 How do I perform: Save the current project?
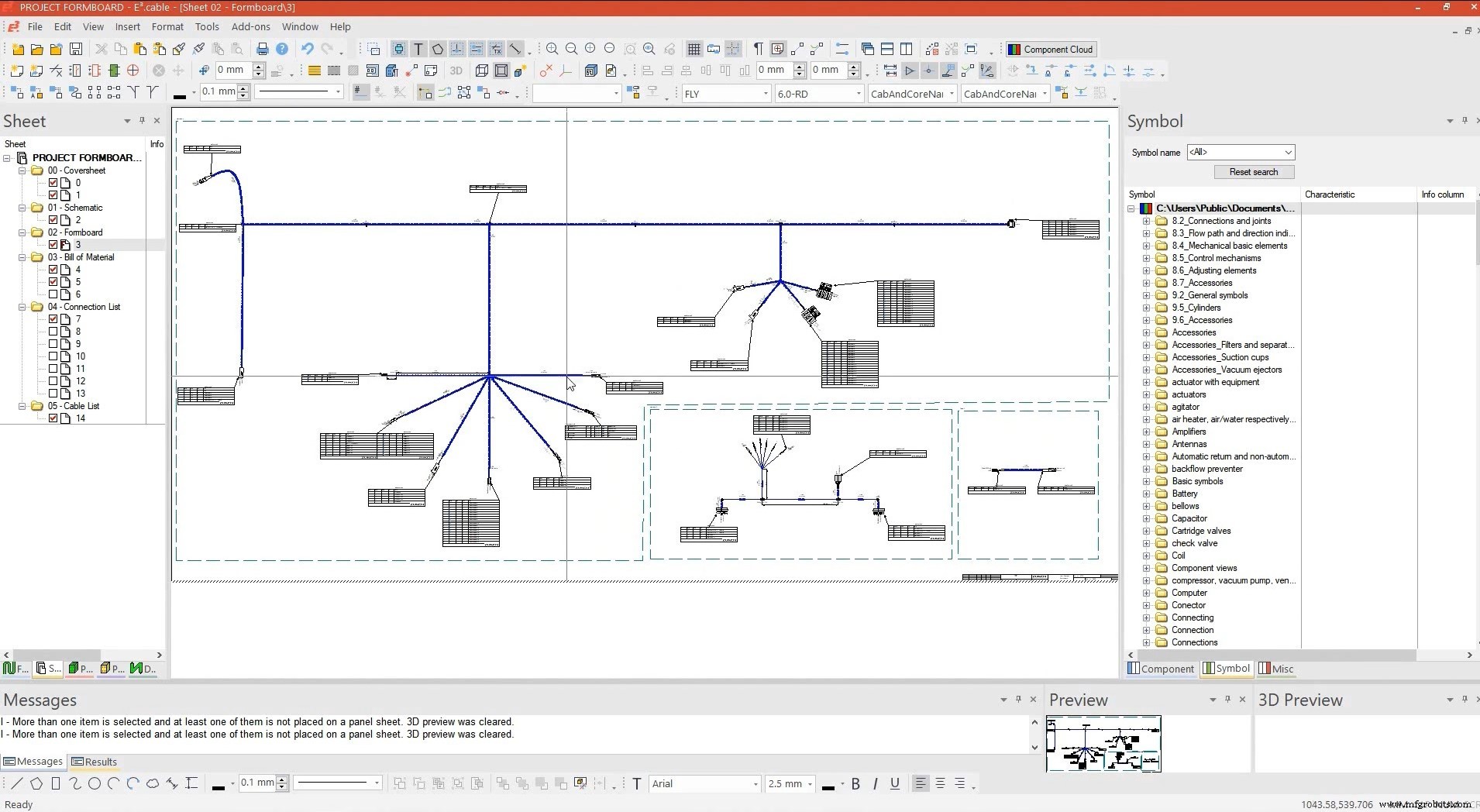75,49
